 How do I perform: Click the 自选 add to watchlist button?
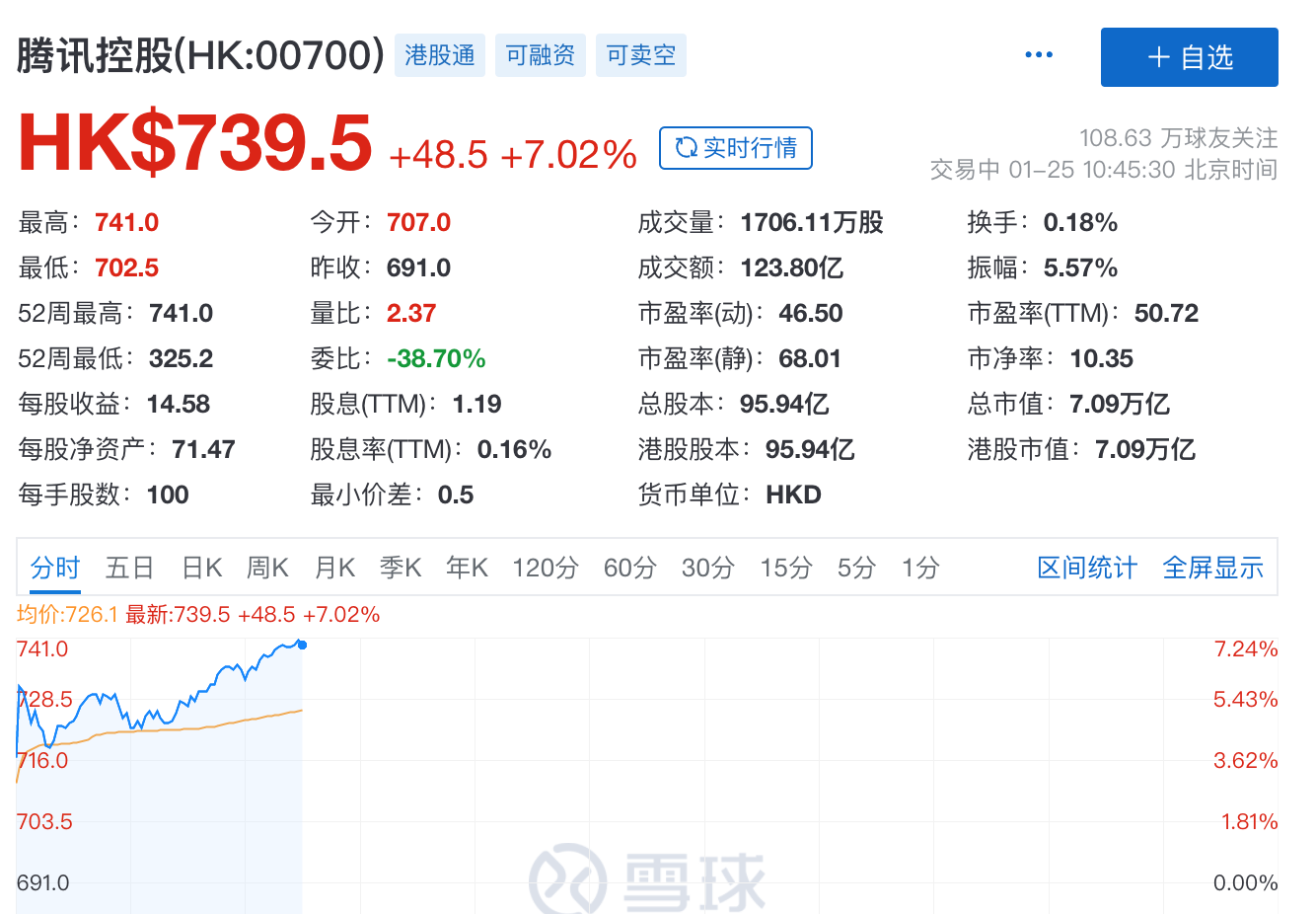[x=1189, y=57]
